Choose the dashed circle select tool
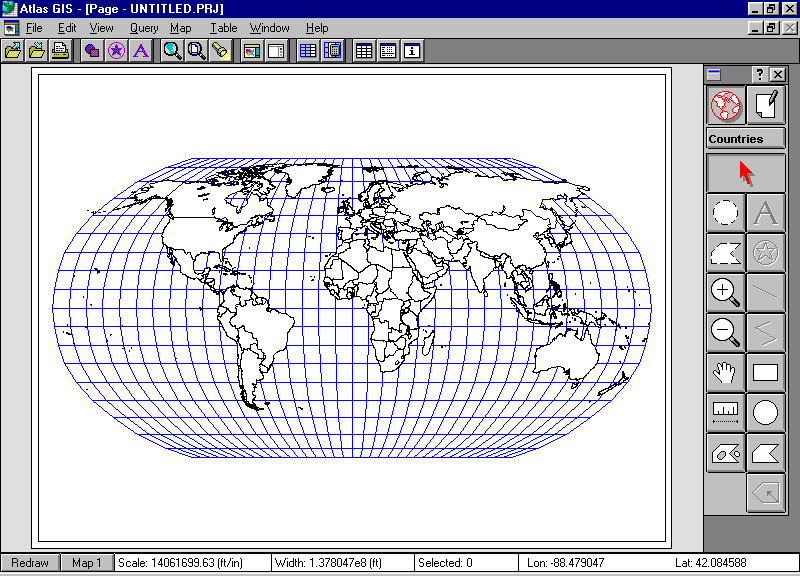The image size is (800, 576). 725,213
